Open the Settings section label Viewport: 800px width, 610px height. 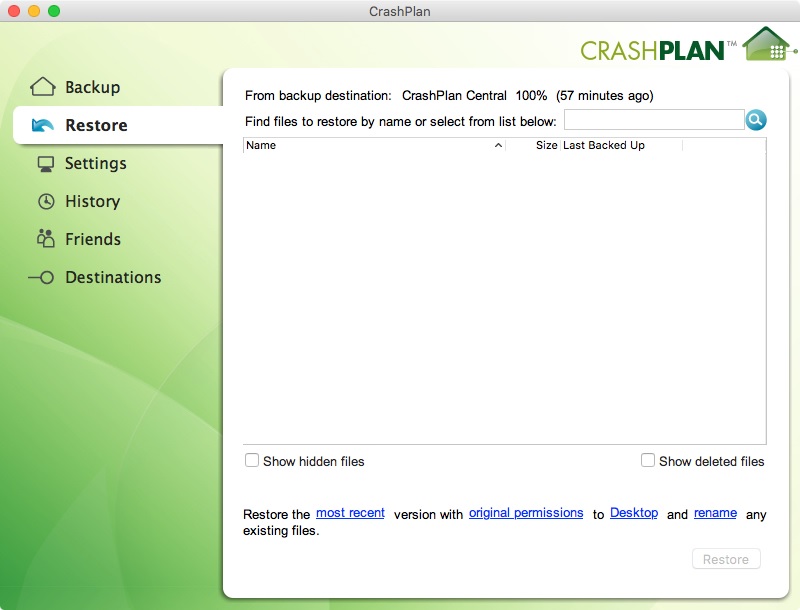(96, 163)
